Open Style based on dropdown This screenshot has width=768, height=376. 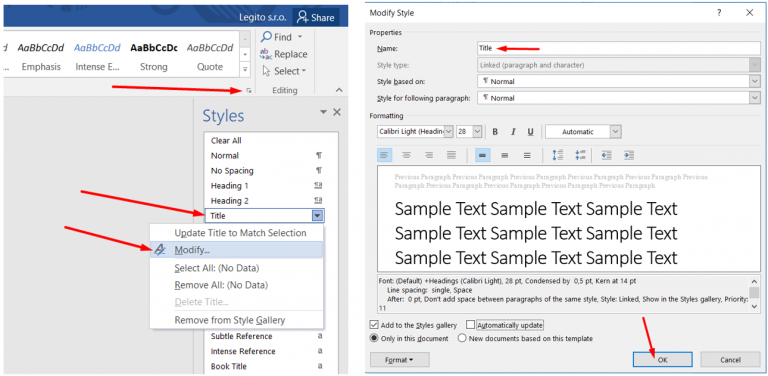(754, 82)
